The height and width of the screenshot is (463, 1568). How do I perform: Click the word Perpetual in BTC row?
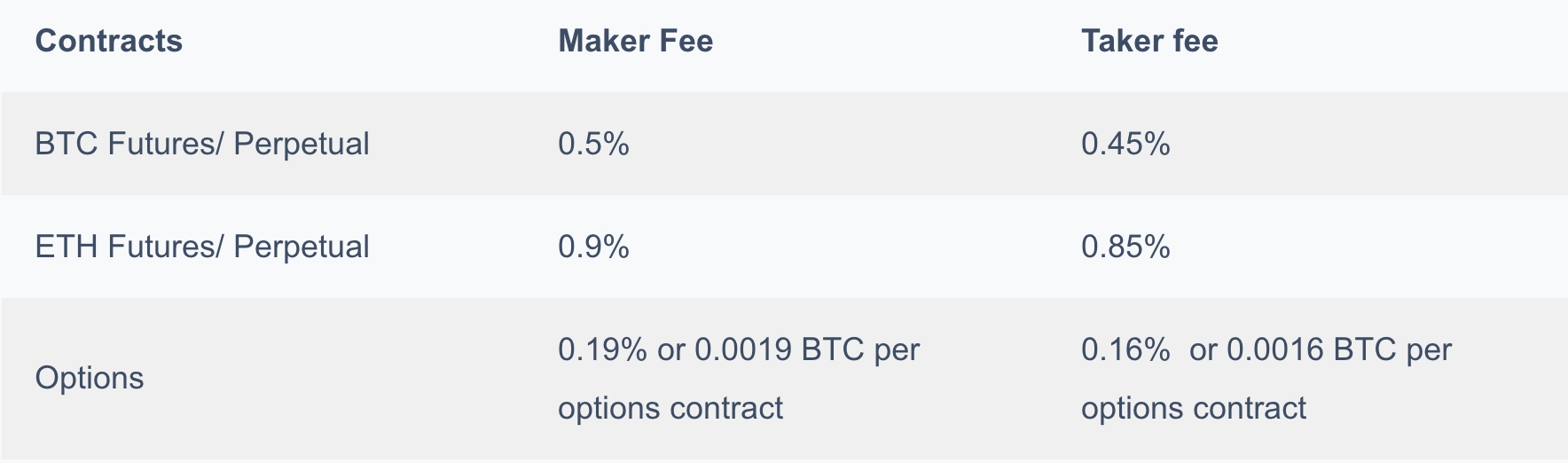(301, 144)
